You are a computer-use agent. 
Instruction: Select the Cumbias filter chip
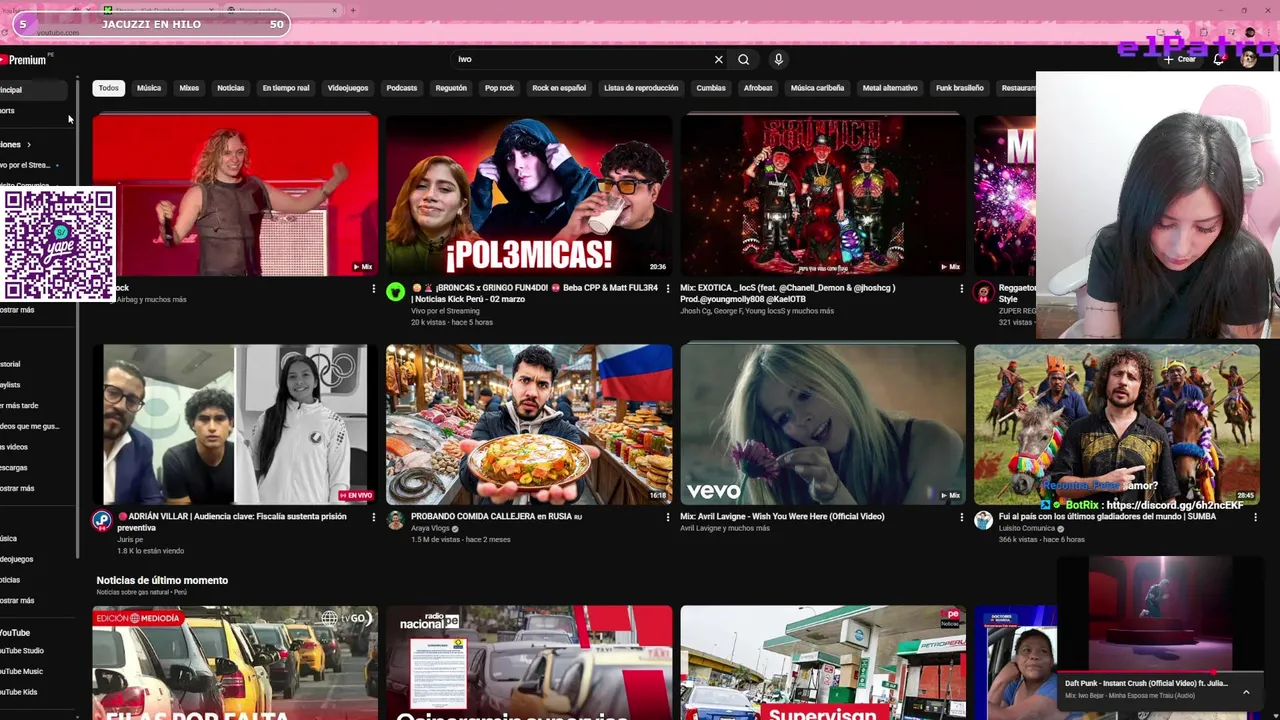[711, 88]
